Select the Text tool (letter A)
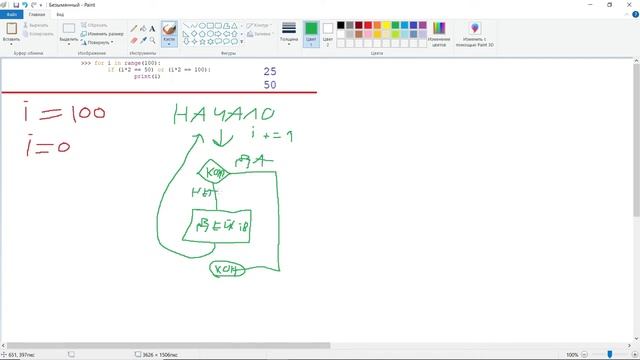 pos(152,29)
